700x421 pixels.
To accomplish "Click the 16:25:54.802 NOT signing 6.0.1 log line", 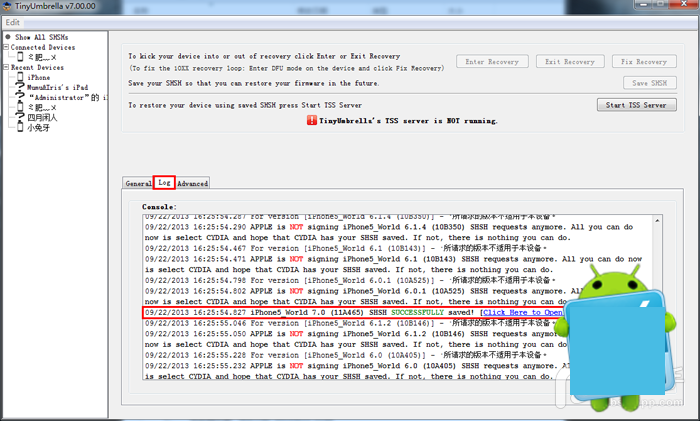I will point(355,296).
